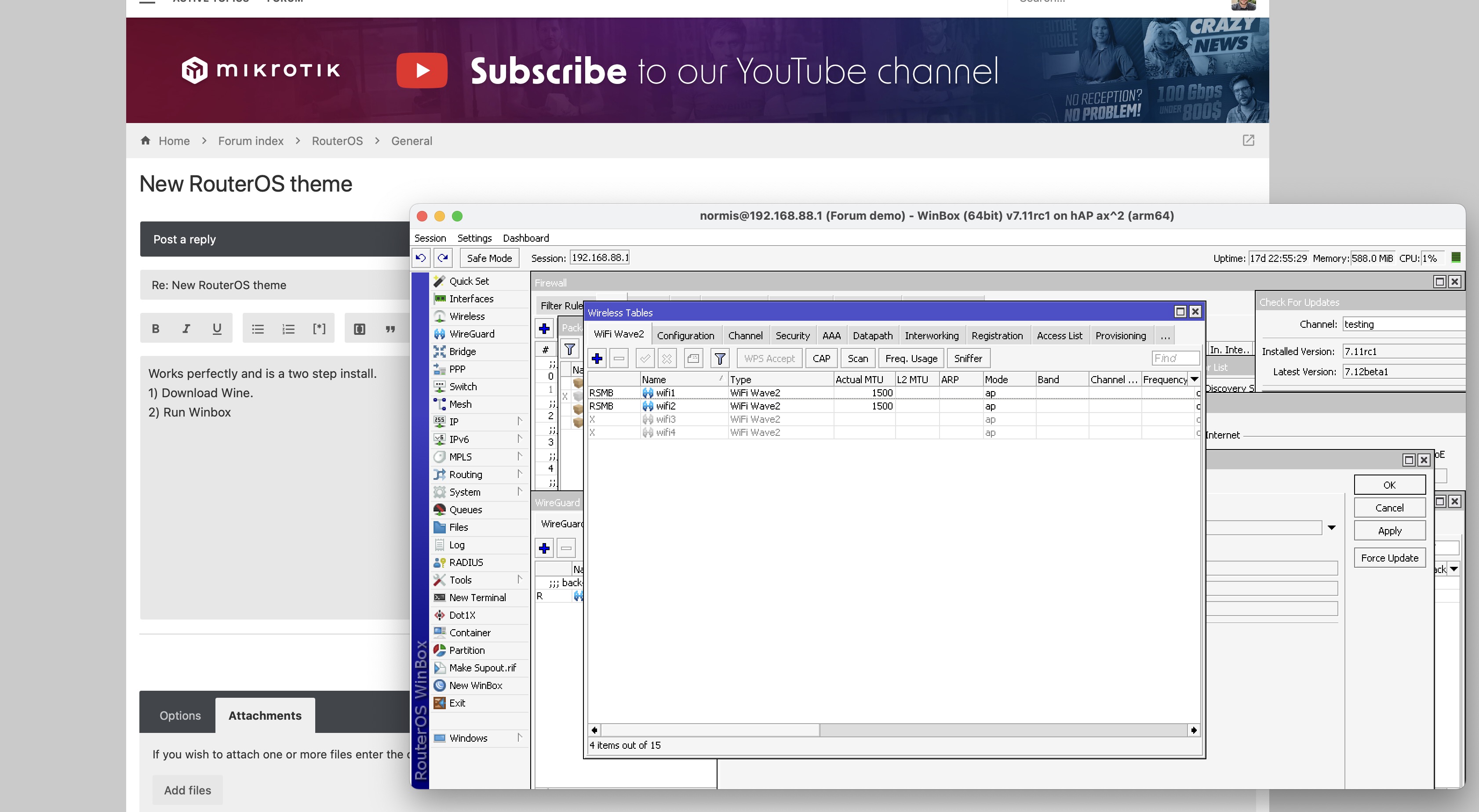Open the Frequency column dropdown
Viewport: 1479px width, 812px height.
[x=1194, y=379]
